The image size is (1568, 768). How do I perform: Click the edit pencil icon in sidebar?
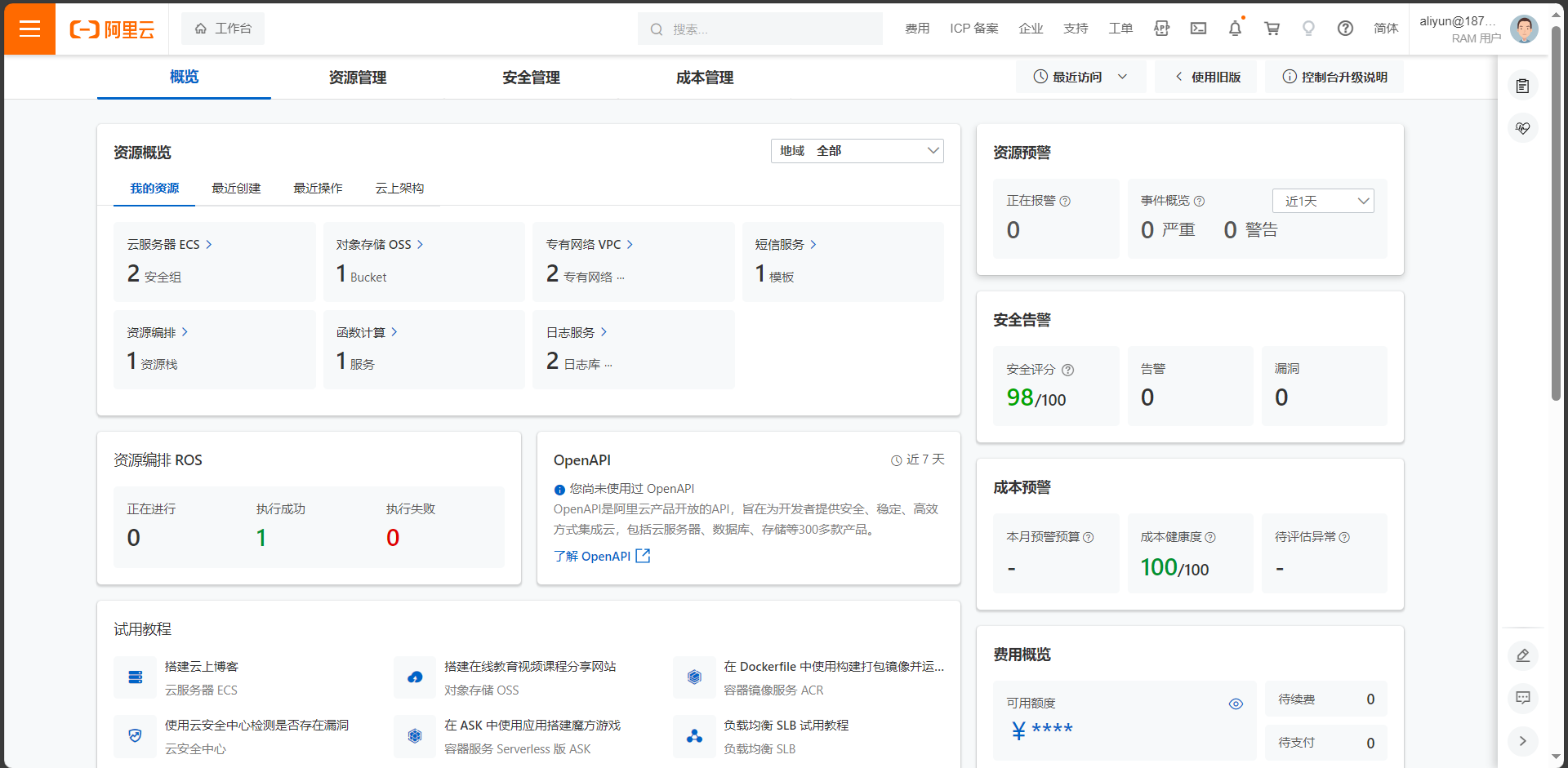[x=1522, y=655]
